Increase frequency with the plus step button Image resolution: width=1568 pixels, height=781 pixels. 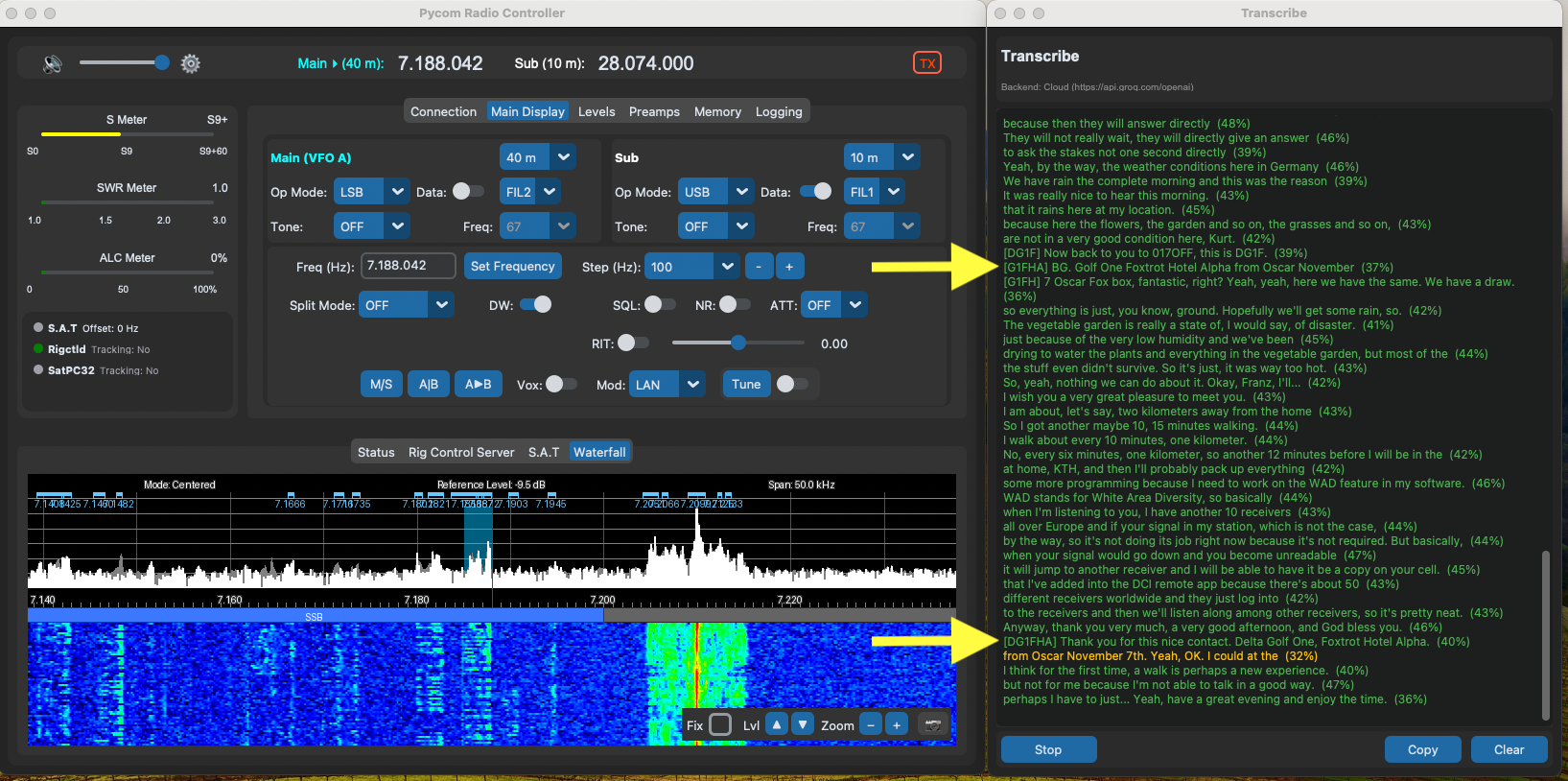coord(789,267)
